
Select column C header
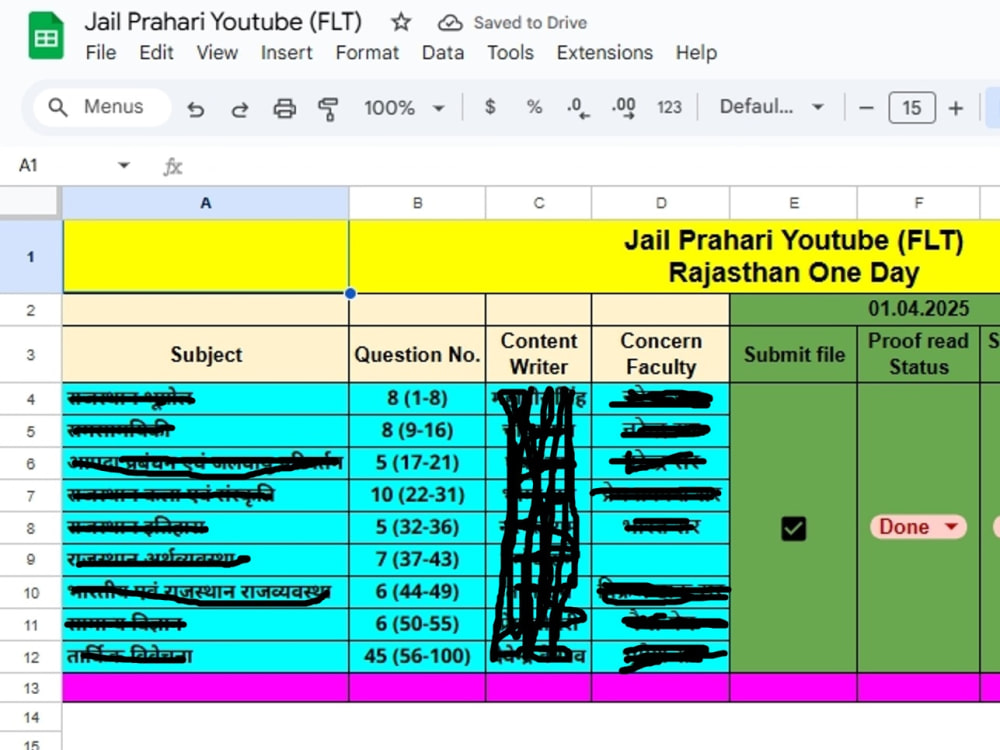(x=539, y=203)
